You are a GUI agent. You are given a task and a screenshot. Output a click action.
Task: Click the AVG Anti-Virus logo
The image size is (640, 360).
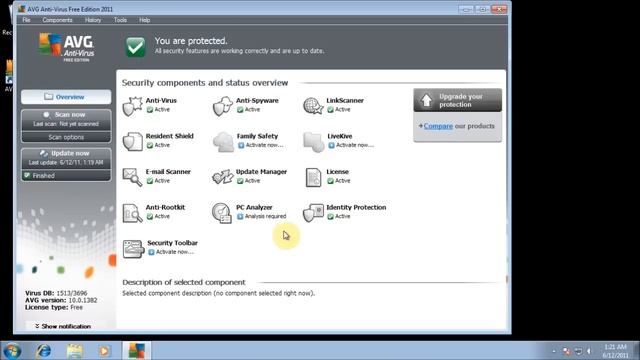(66, 47)
